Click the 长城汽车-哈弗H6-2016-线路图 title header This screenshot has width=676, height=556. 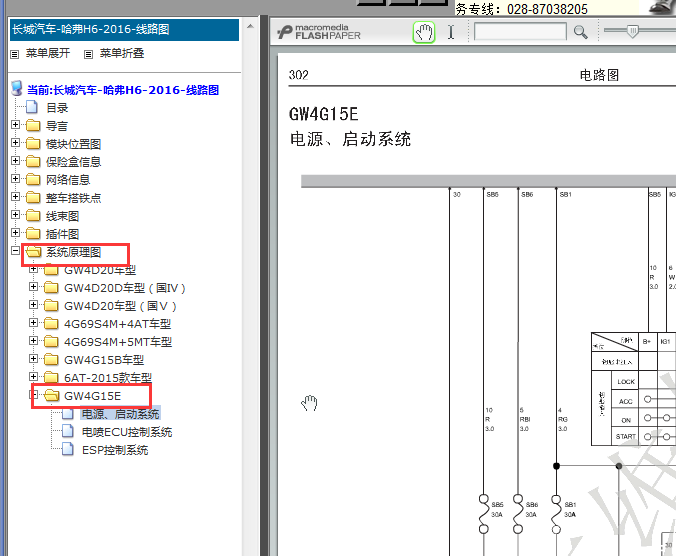tap(124, 30)
